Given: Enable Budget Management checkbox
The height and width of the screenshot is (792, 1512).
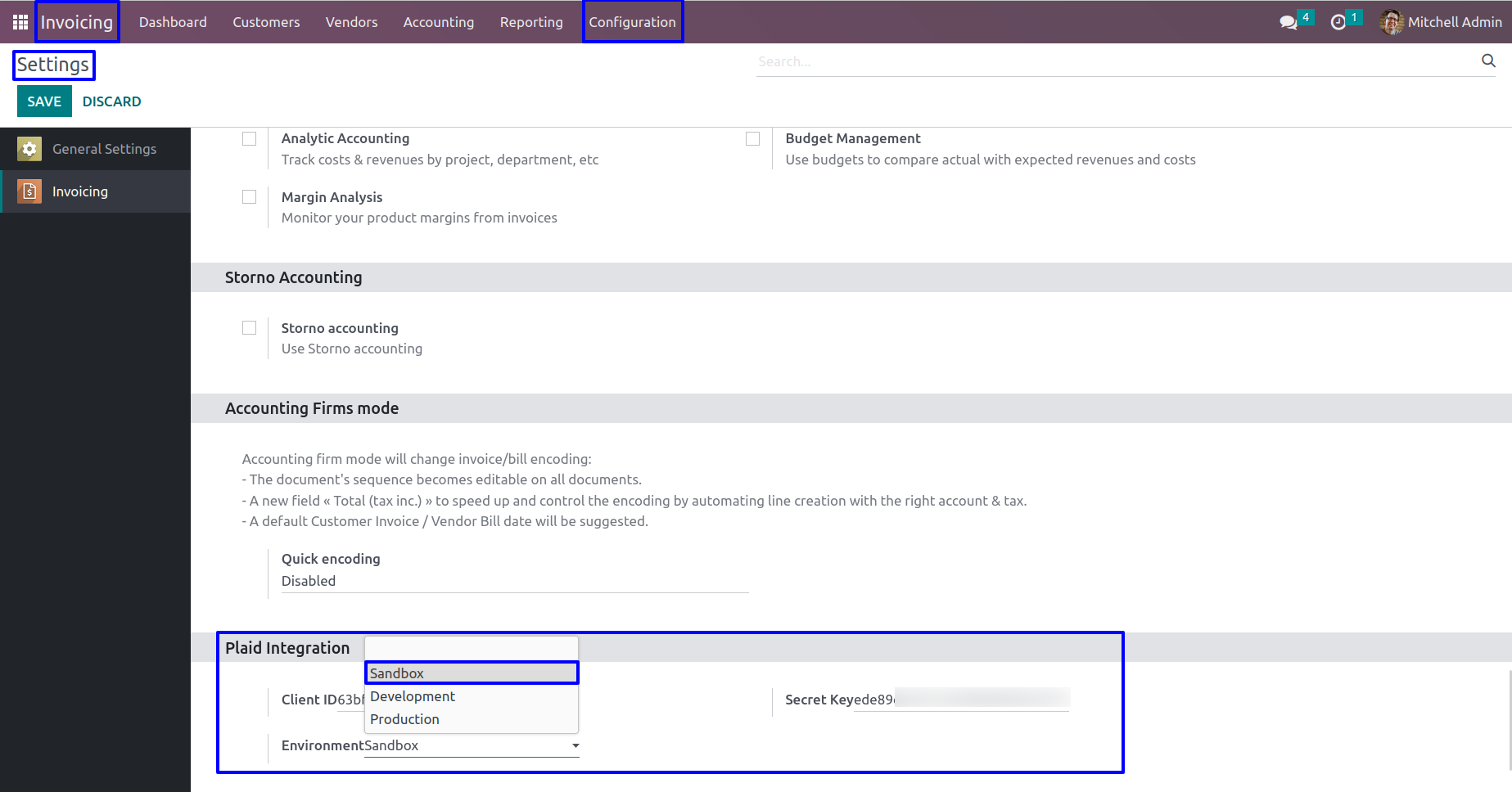Looking at the screenshot, I should click(753, 139).
